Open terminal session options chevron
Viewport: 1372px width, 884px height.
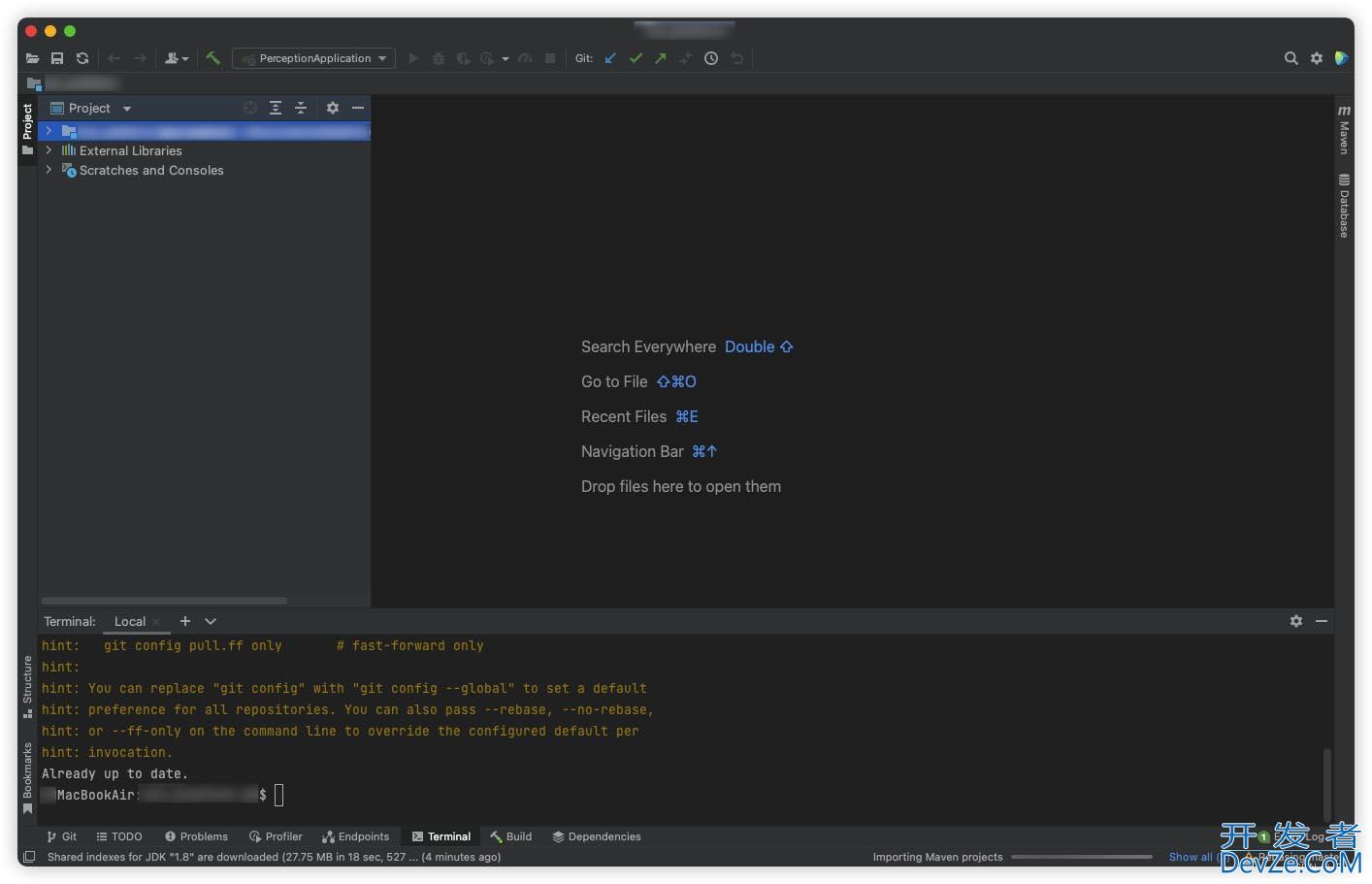coord(211,621)
